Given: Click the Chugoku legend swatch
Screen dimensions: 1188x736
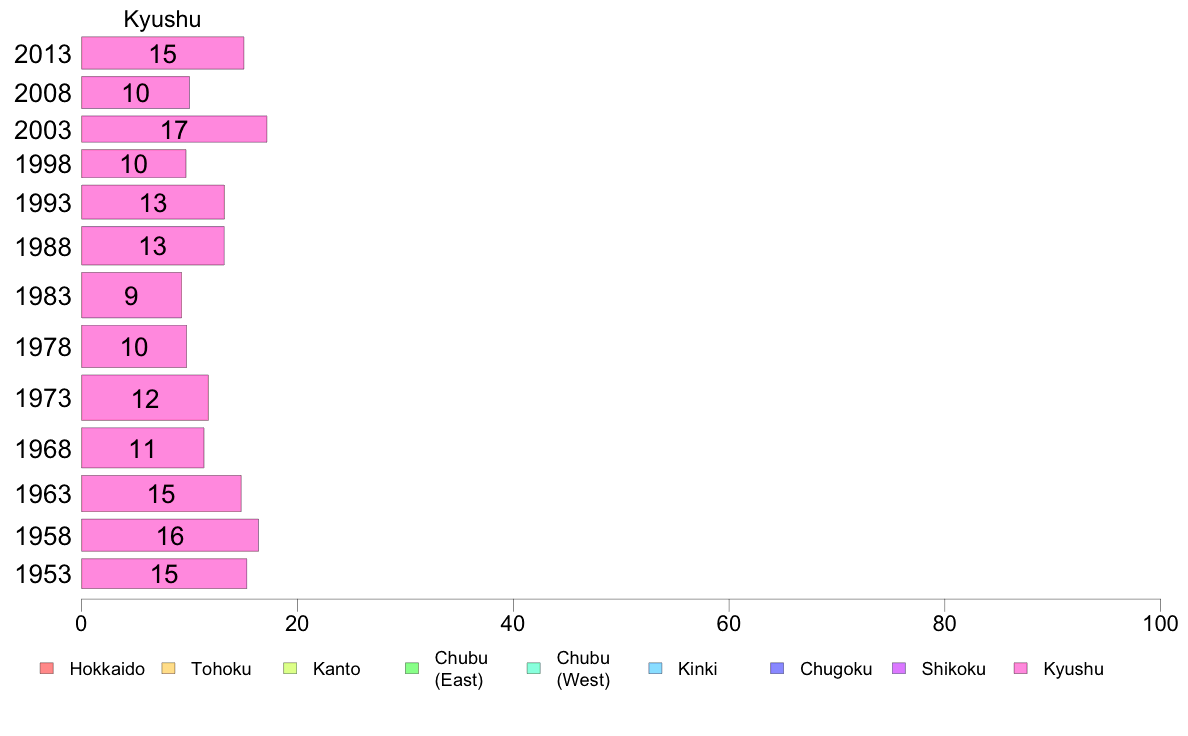Looking at the screenshot, I should pos(777,668).
